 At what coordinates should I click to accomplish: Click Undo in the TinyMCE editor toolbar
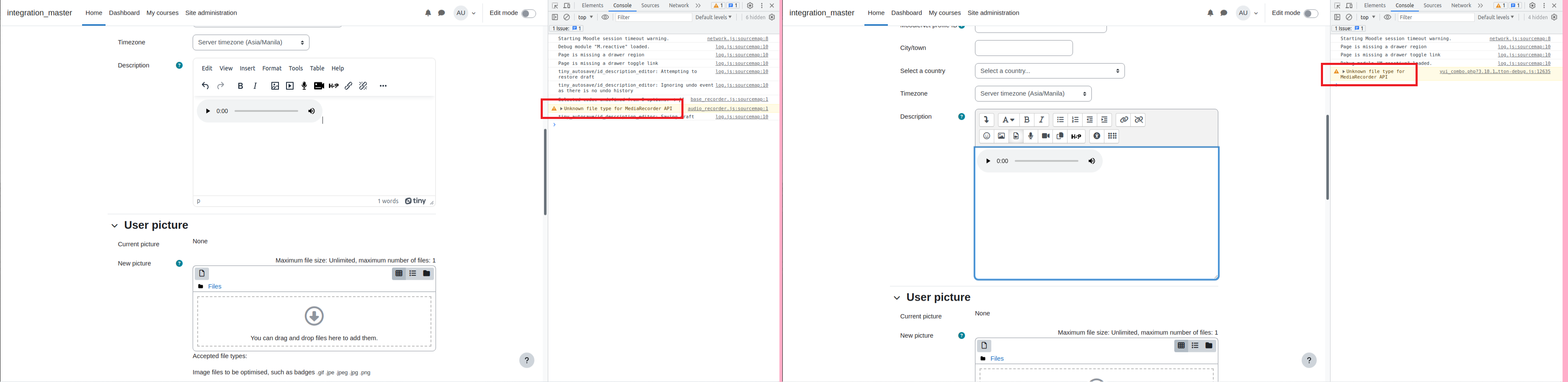(205, 86)
